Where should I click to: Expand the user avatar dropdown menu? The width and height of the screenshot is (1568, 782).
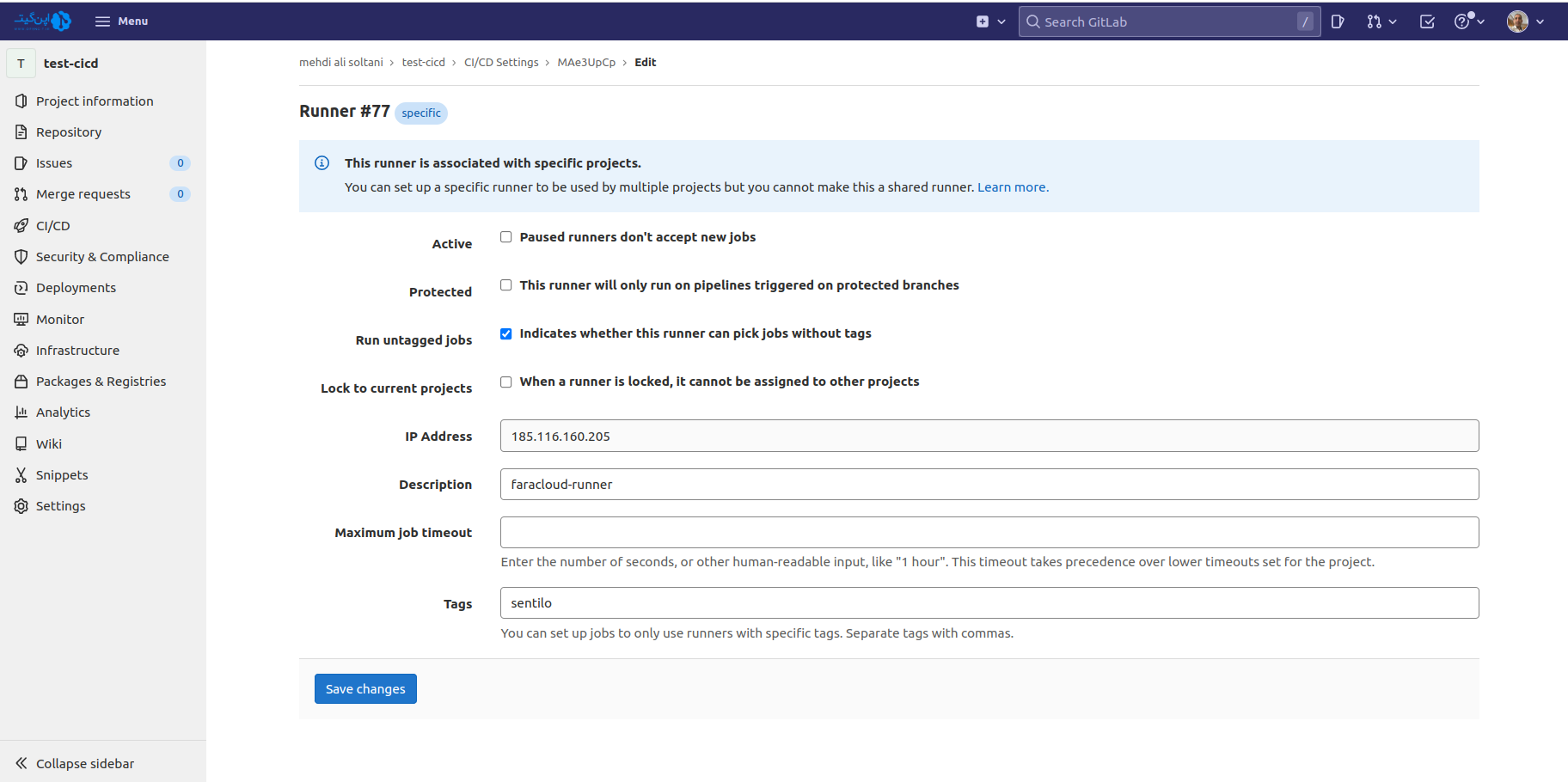[x=1525, y=21]
